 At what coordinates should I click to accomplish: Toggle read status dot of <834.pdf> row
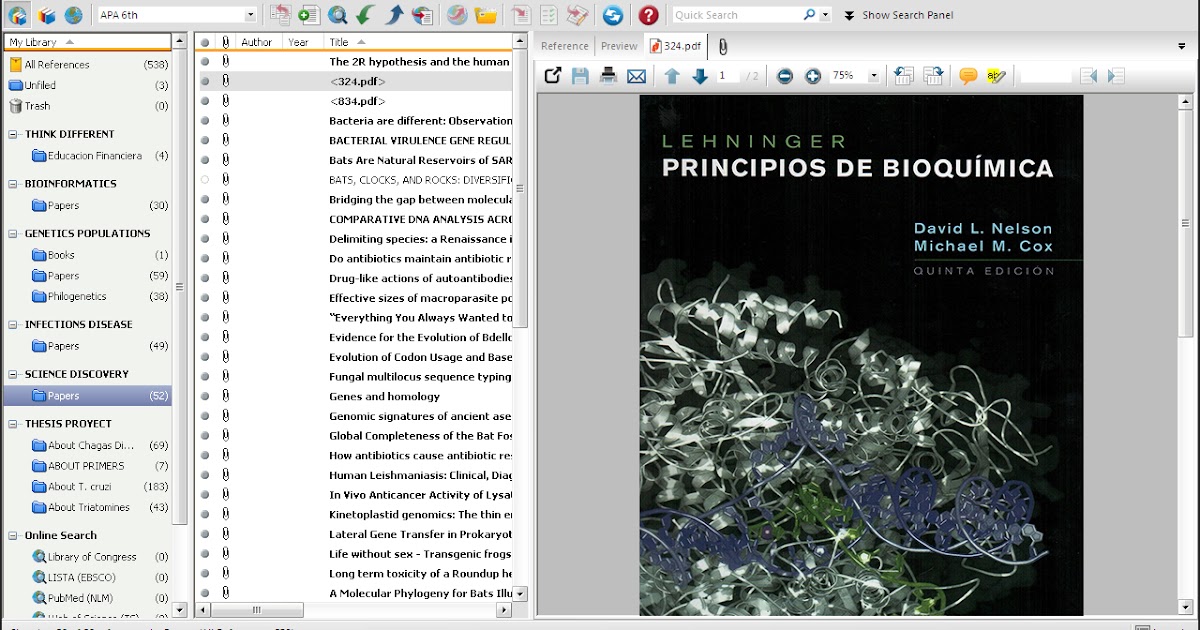205,101
